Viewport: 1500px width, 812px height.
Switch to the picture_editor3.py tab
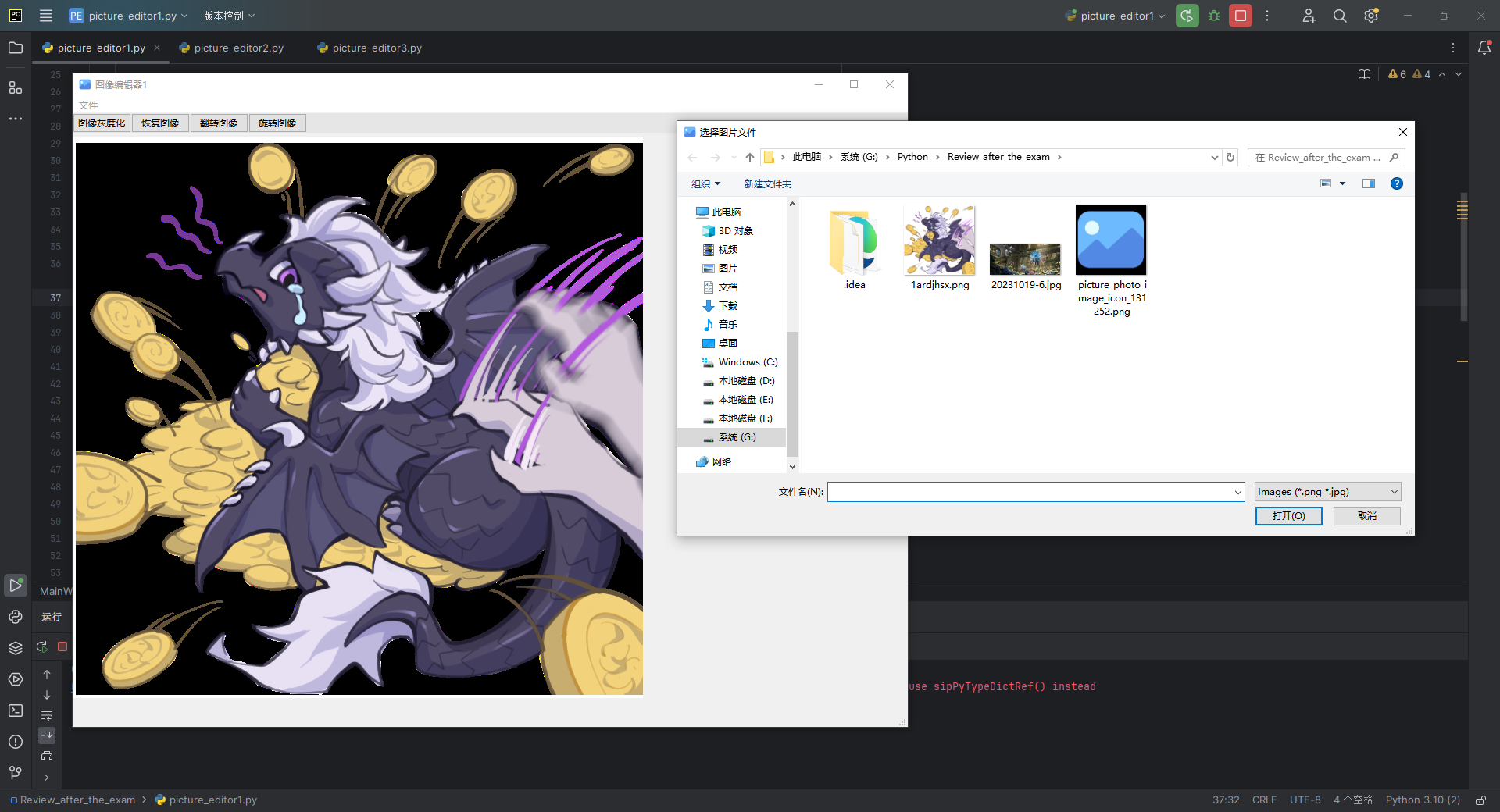coord(370,48)
